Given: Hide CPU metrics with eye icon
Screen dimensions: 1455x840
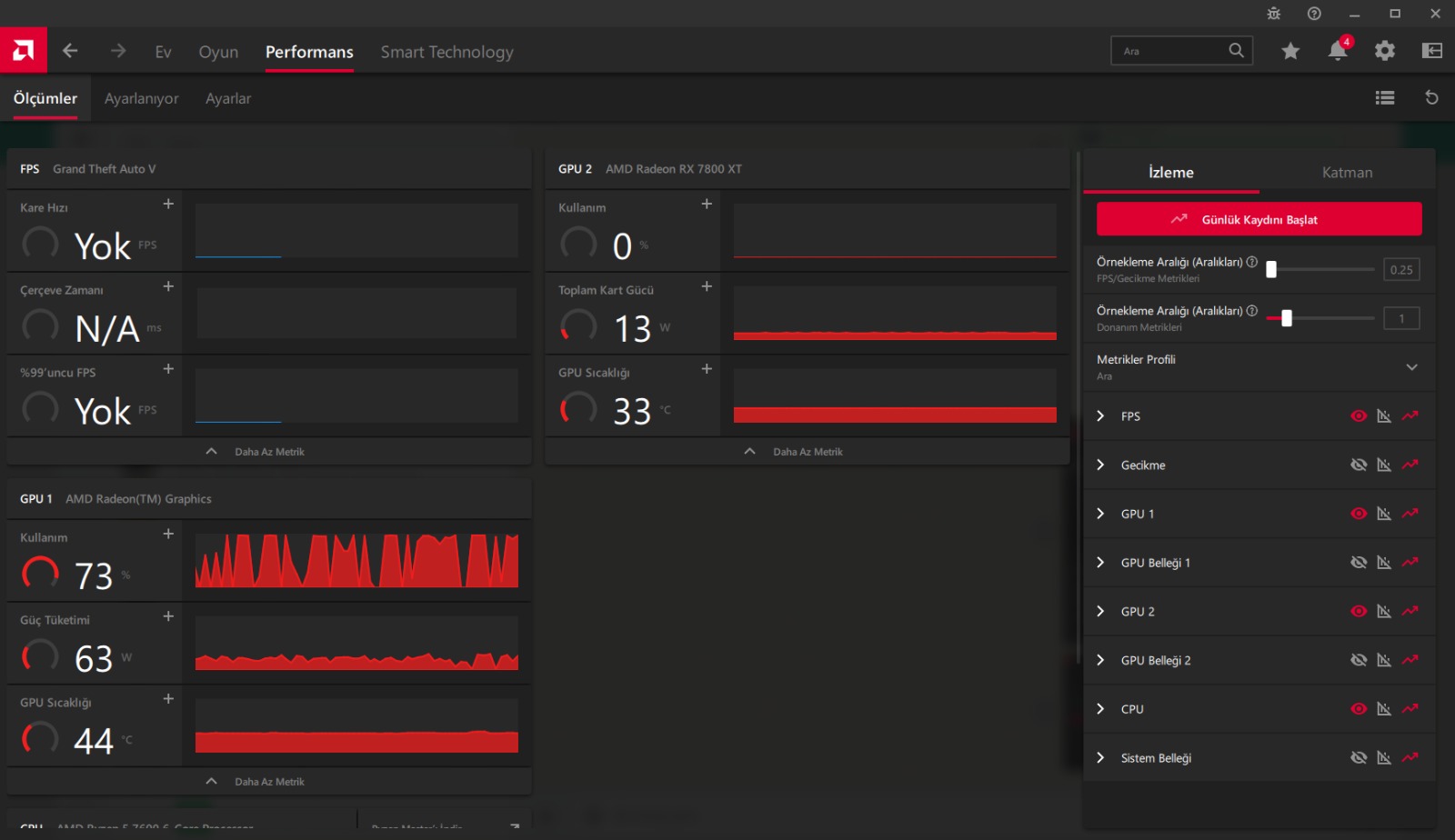Looking at the screenshot, I should [x=1359, y=709].
